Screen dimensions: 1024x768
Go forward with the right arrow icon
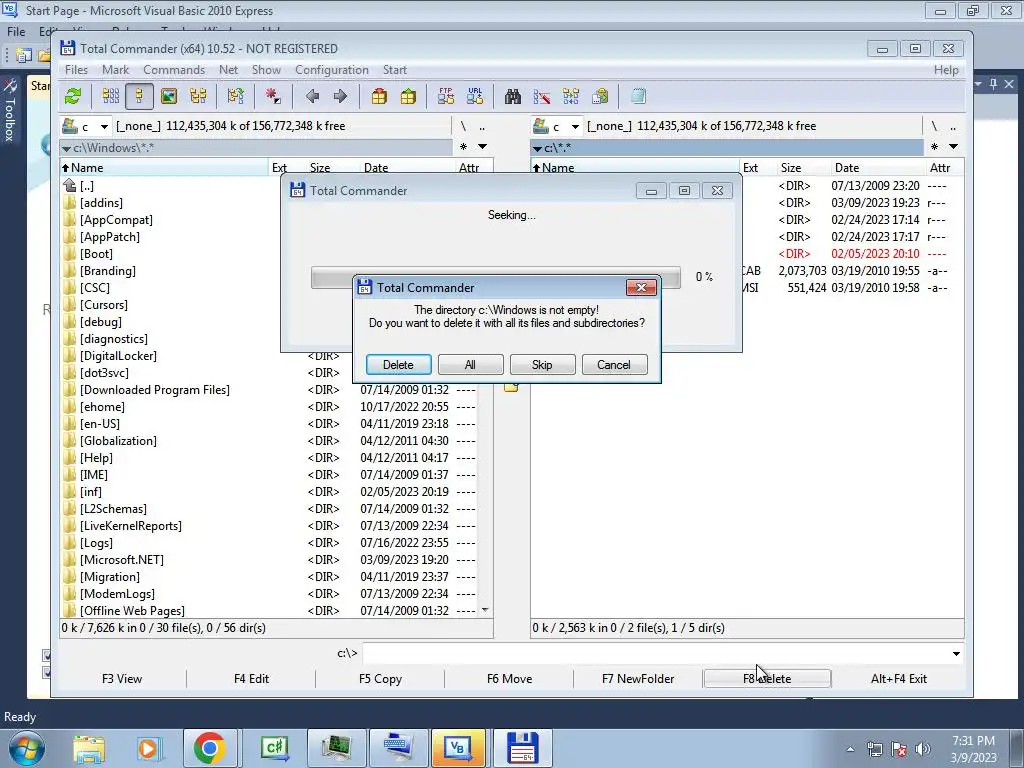pos(340,97)
